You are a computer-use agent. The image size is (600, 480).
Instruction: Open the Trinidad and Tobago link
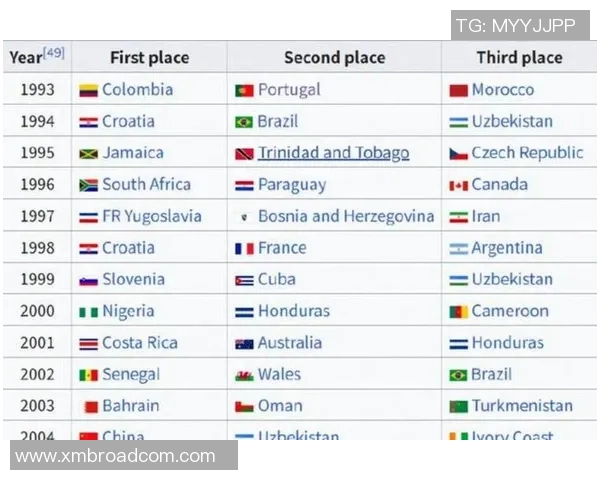pyautogui.click(x=333, y=153)
